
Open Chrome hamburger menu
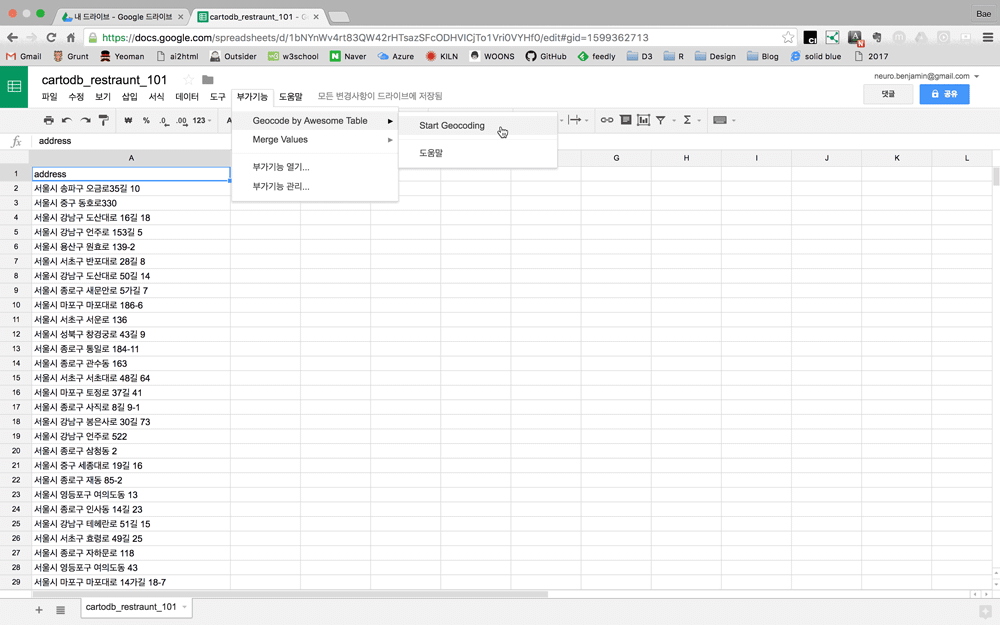987,38
